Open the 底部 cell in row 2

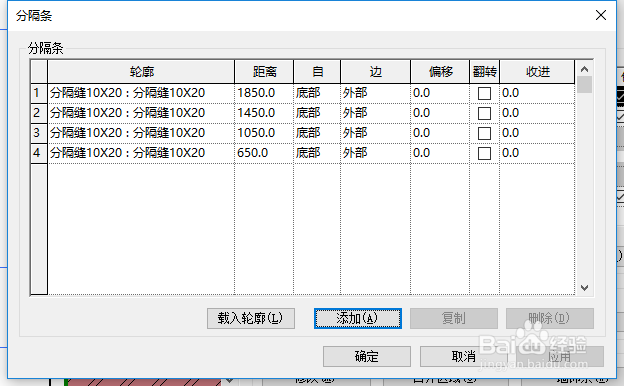click(x=317, y=113)
